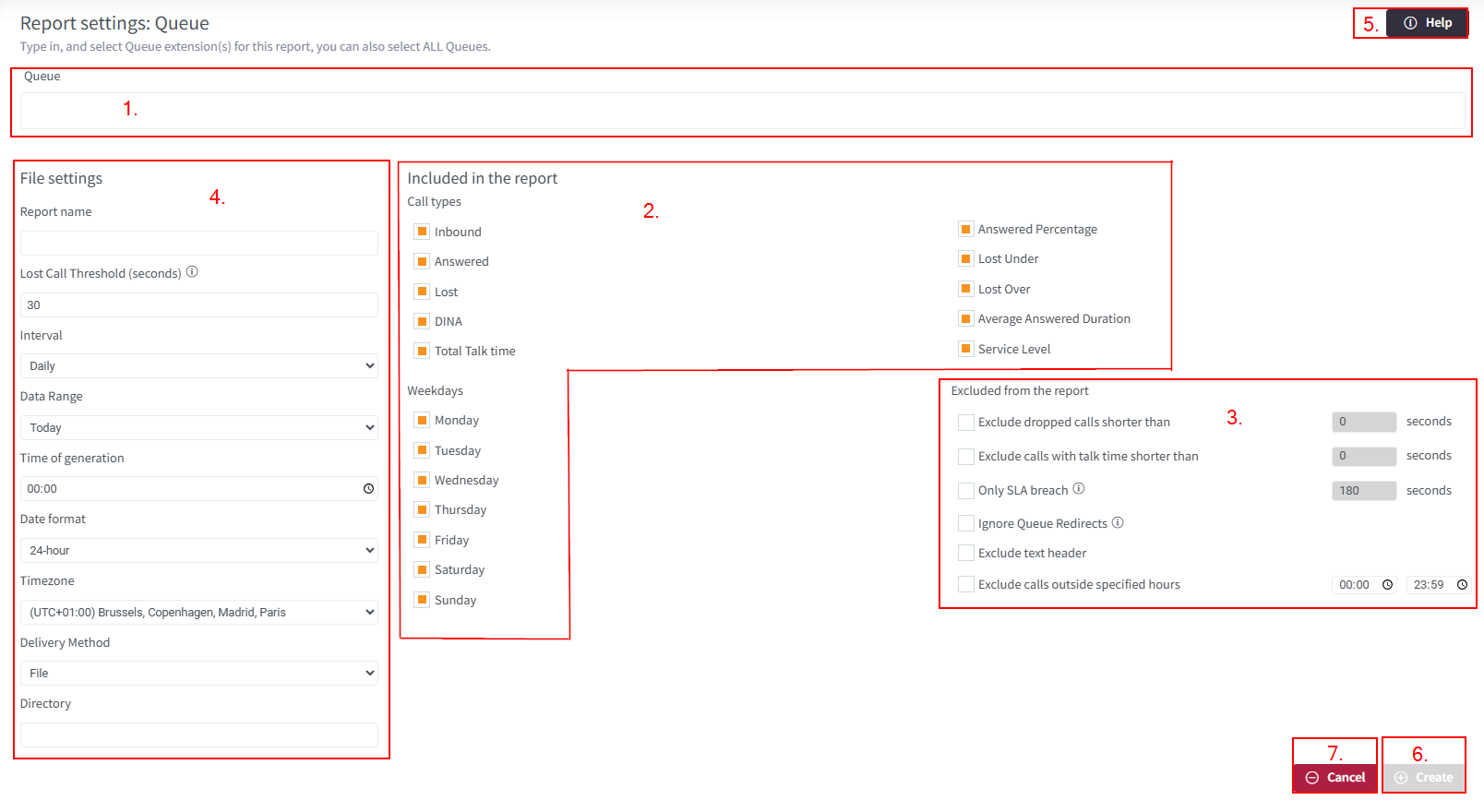Screen dimensions: 1484x812
Task: Enable Only SLA breach option
Action: 965,490
